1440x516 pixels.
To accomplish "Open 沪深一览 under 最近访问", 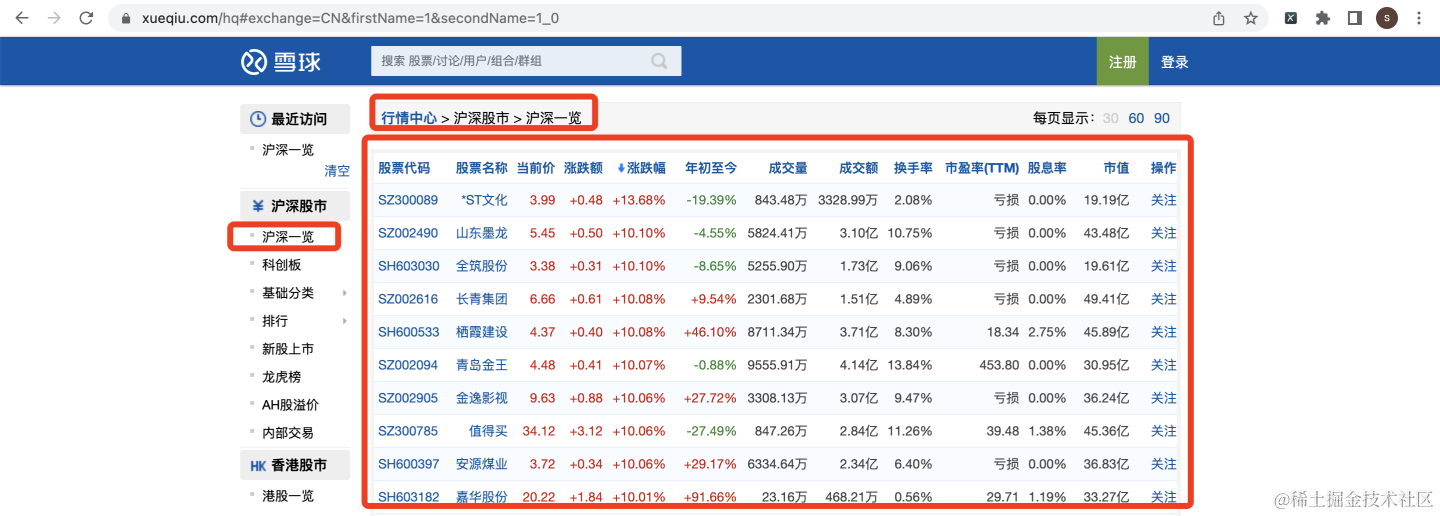I will click(288, 149).
